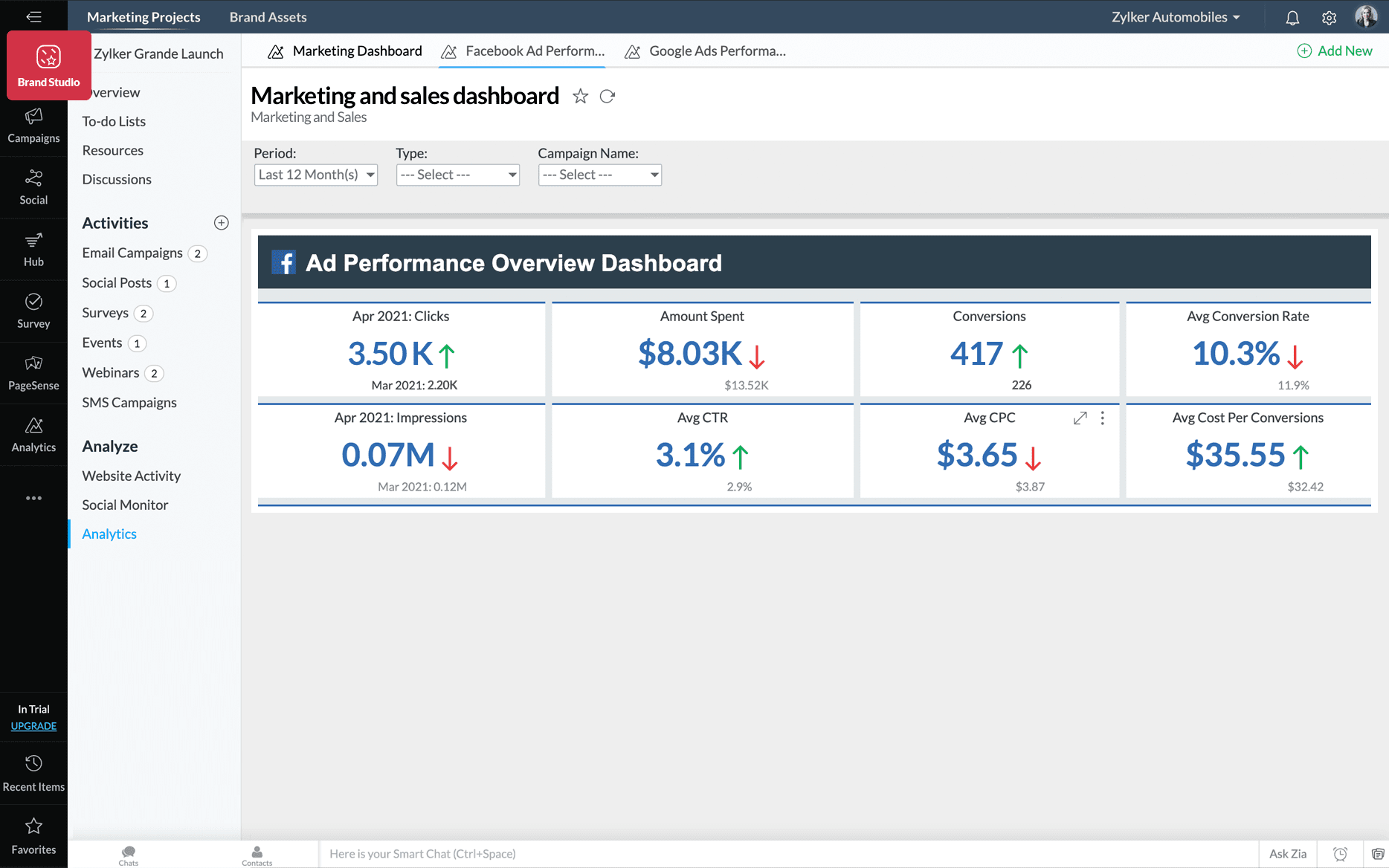Open the Zylker Automobiles organization dropdown

click(1176, 16)
